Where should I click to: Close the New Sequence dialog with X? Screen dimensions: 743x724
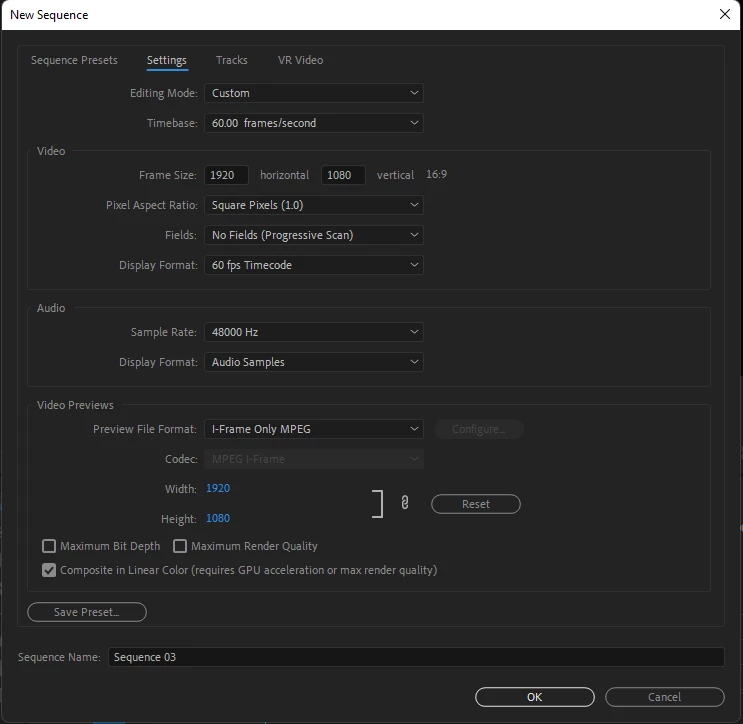click(x=725, y=14)
